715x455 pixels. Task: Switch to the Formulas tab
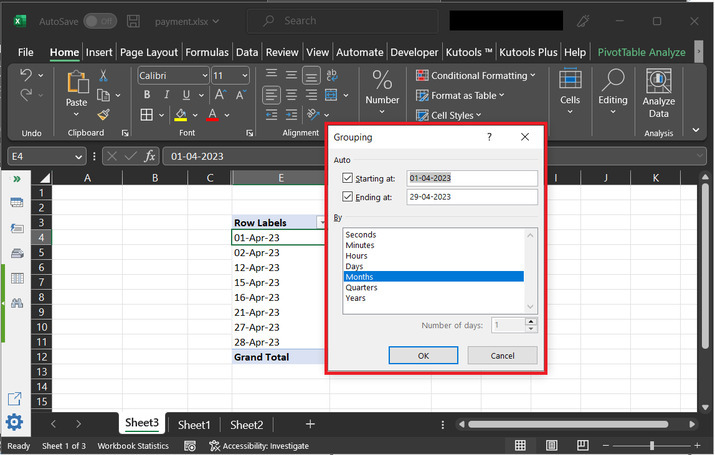(x=207, y=52)
